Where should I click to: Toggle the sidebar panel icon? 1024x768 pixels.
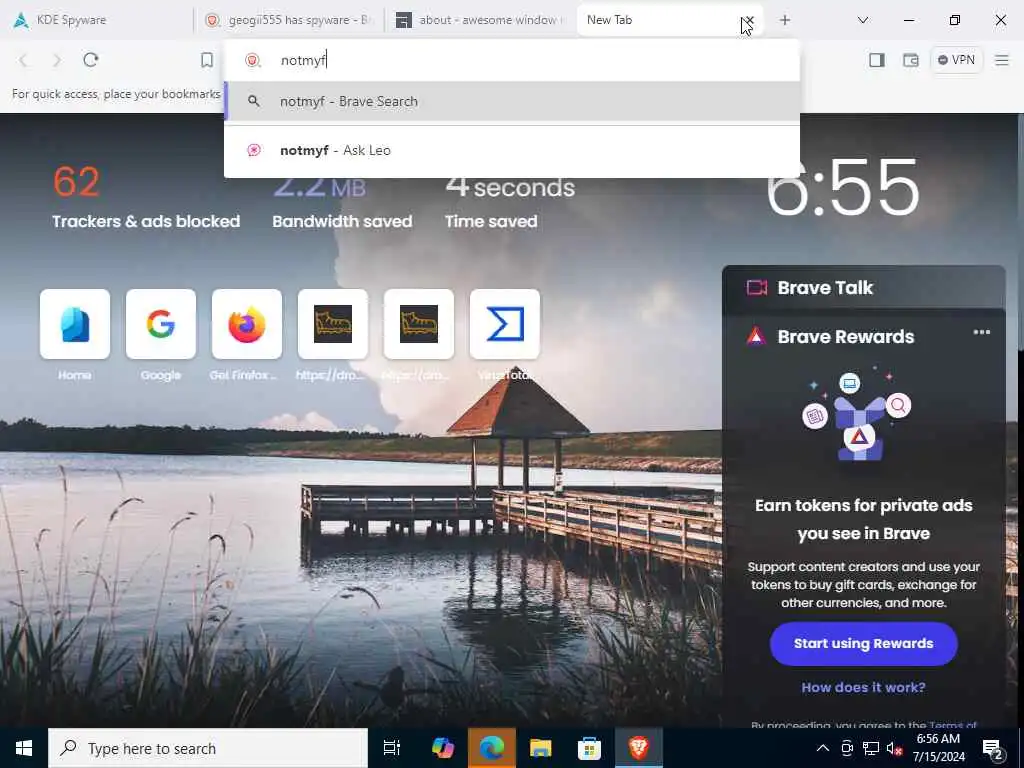point(877,60)
